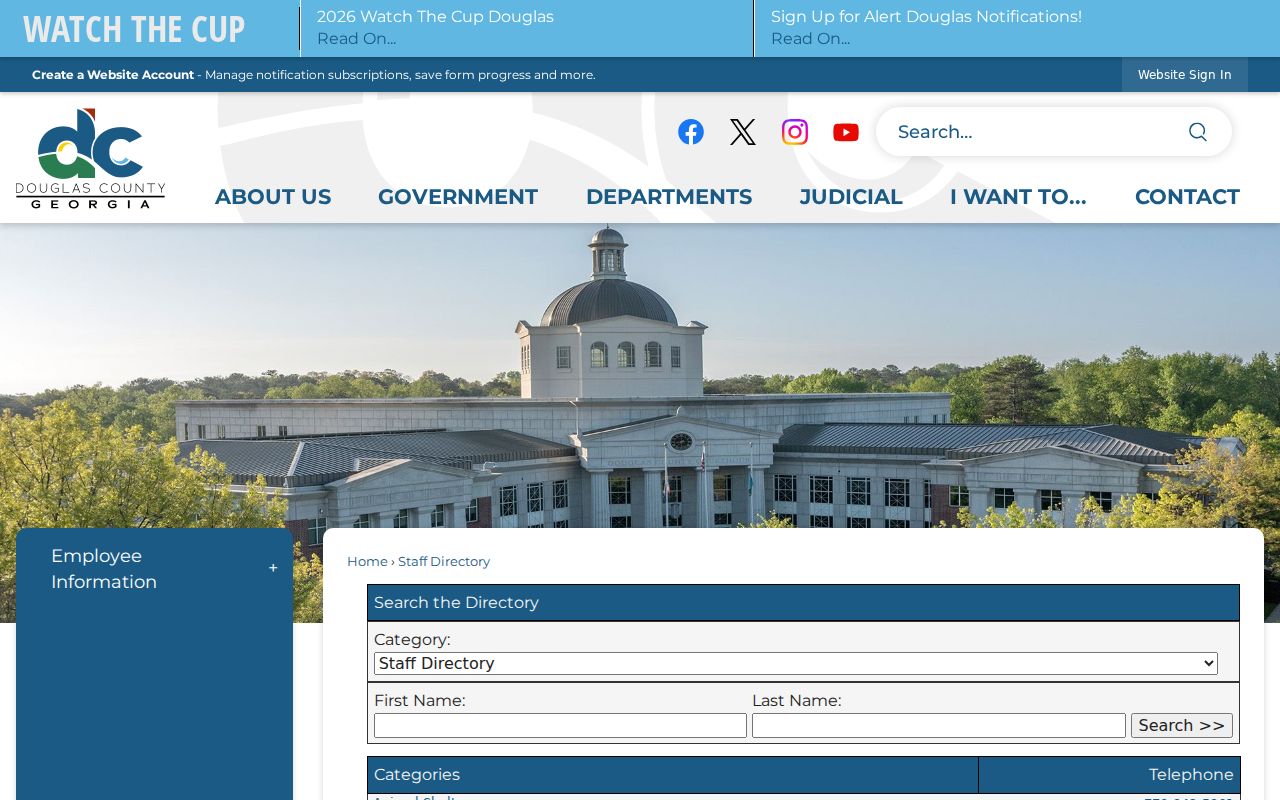Open the Departments menu
This screenshot has height=800, width=1280.
669,197
